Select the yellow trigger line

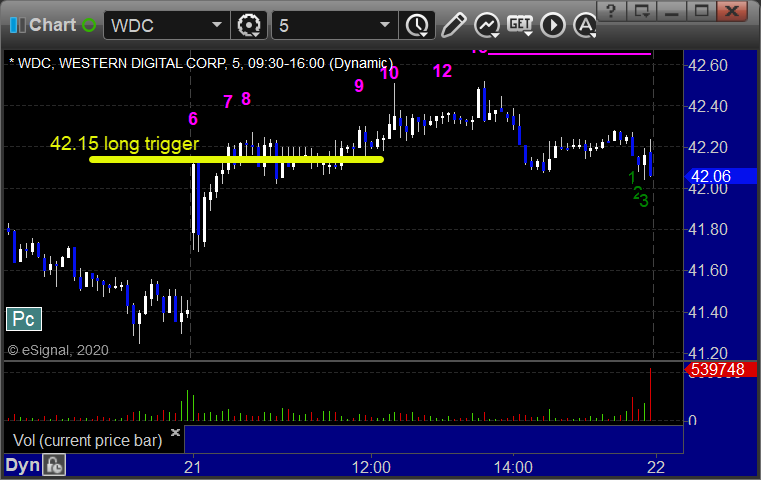236,159
